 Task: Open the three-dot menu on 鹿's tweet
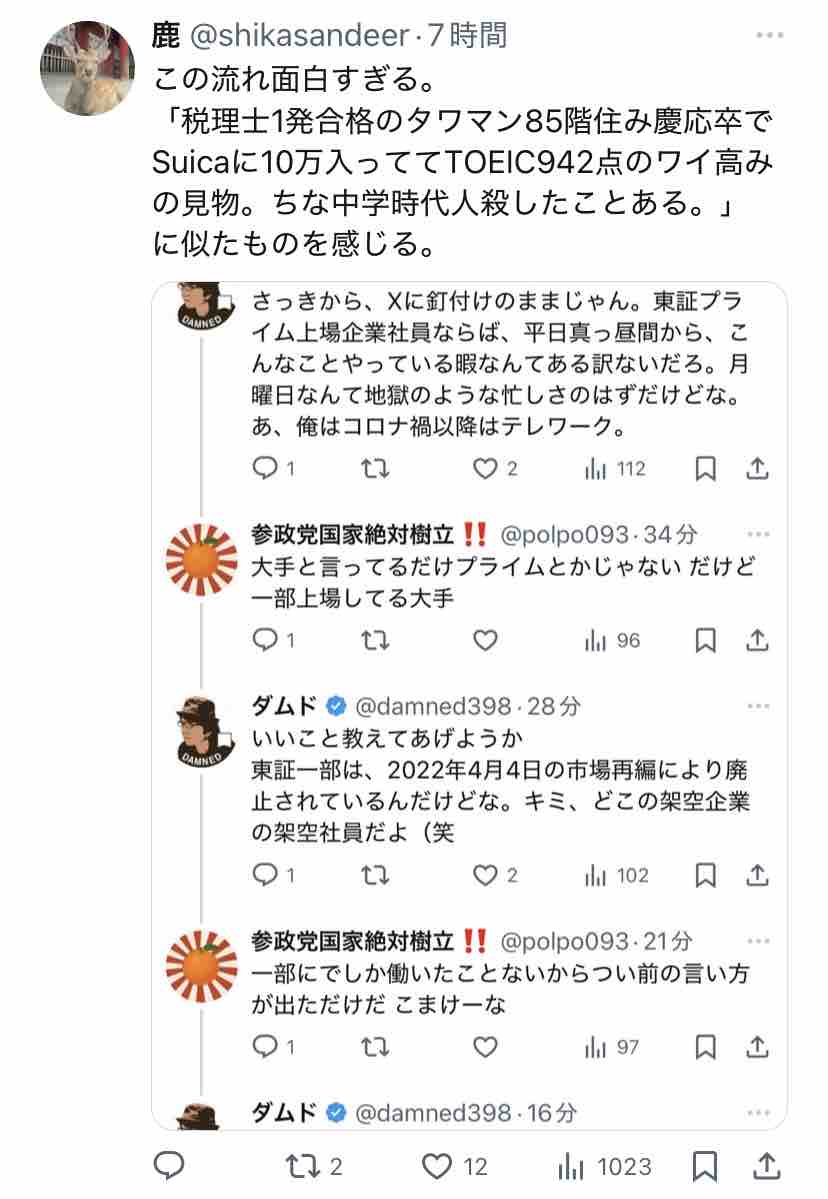769,37
